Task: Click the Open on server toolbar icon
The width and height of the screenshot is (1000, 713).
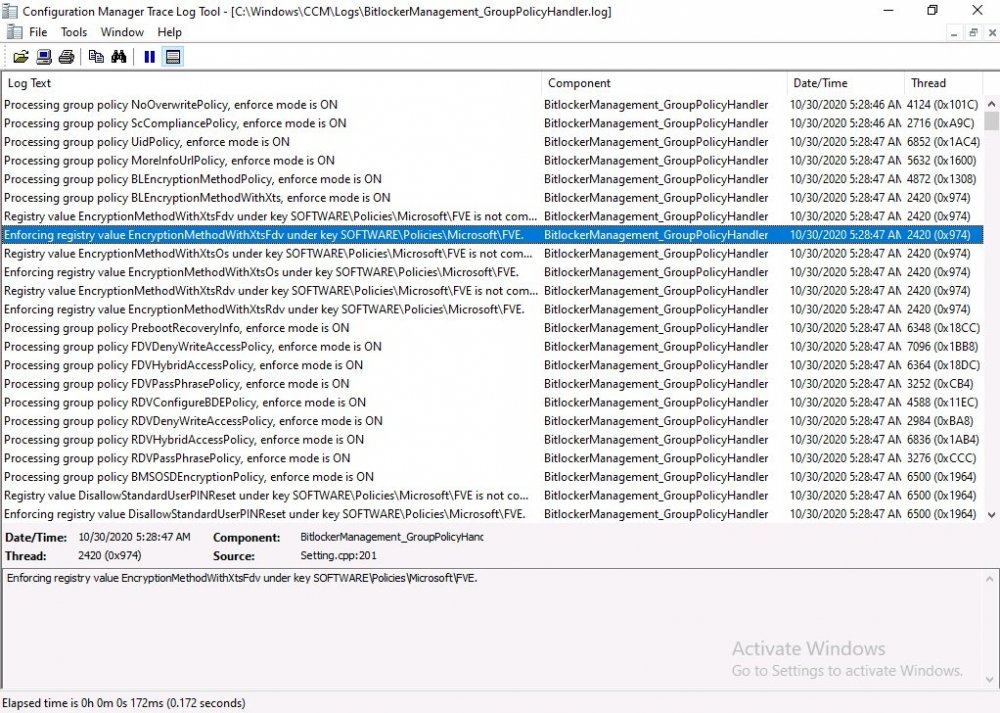Action: [44, 57]
